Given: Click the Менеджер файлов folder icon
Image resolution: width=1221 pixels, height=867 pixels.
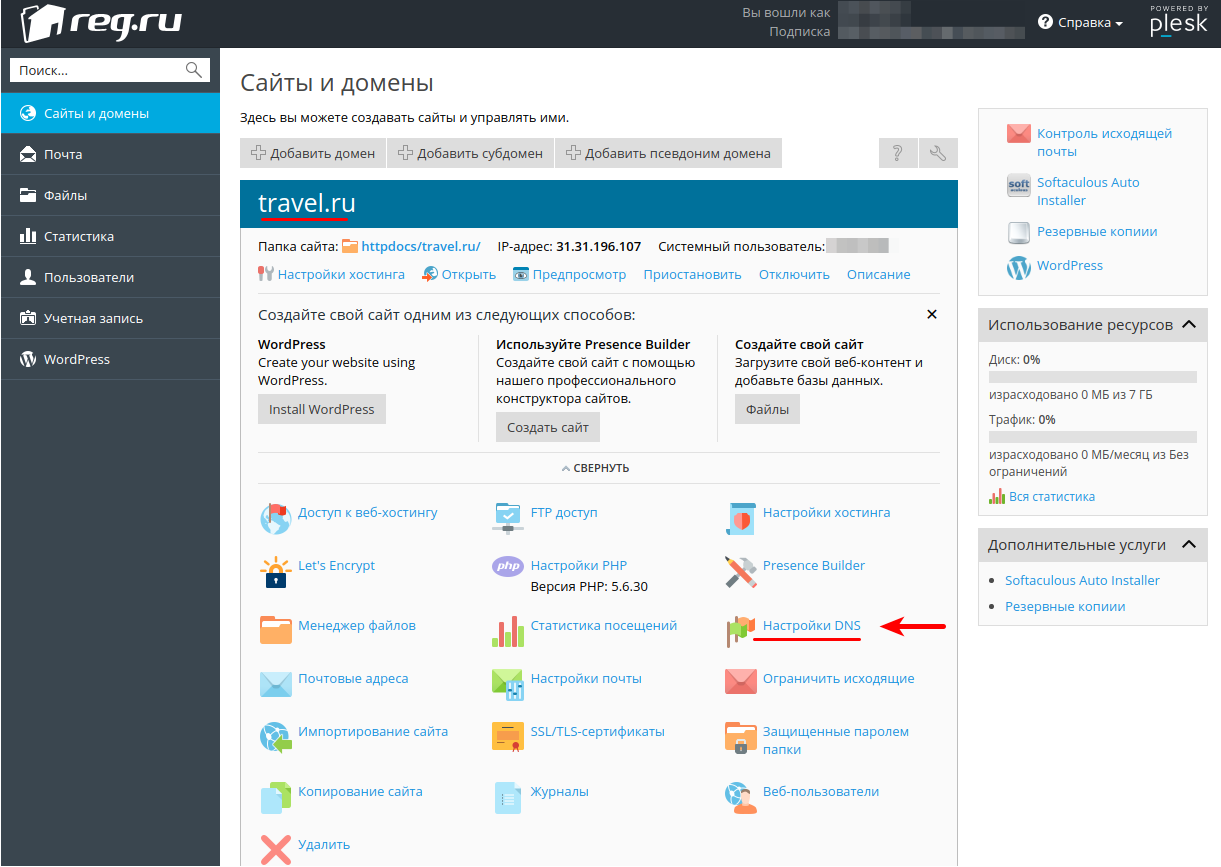Looking at the screenshot, I should coord(275,630).
